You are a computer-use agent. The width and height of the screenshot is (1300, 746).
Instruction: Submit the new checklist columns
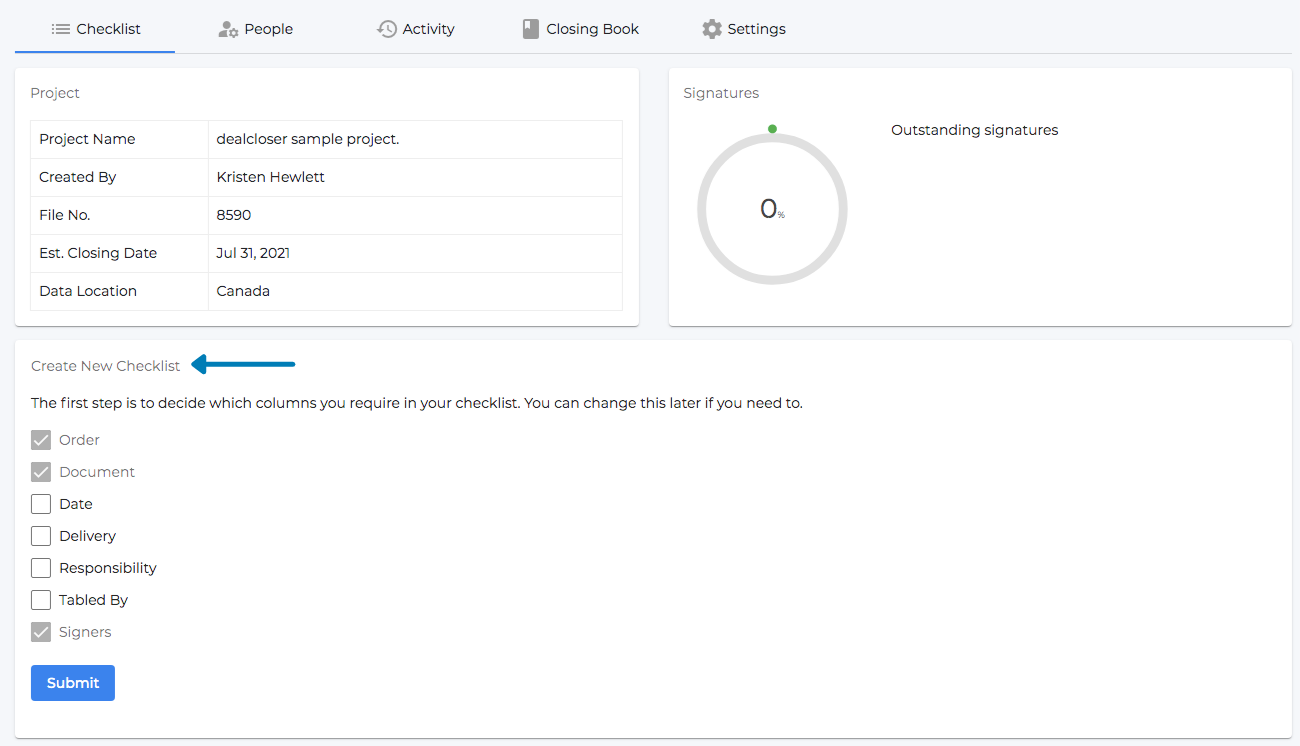[73, 683]
